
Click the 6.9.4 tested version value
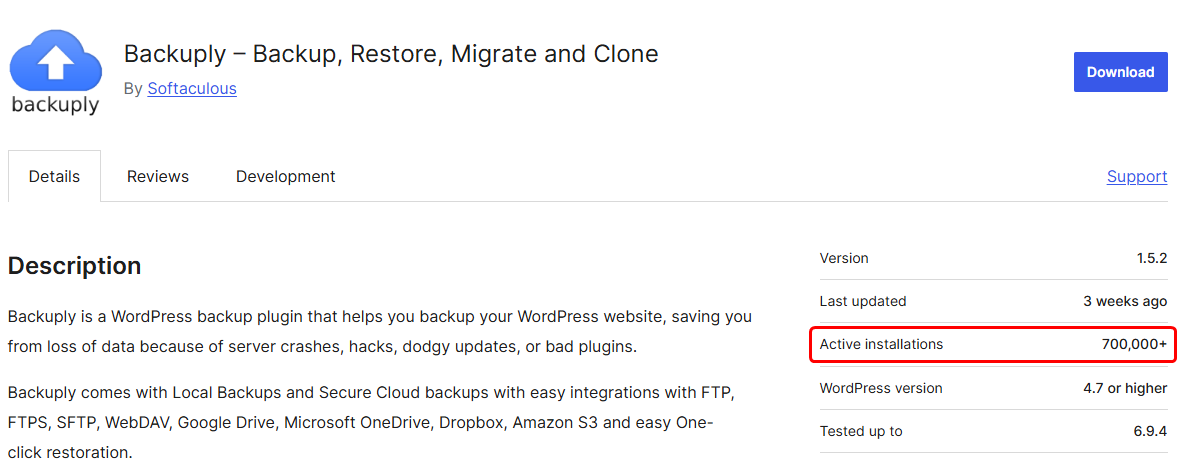coord(1151,431)
